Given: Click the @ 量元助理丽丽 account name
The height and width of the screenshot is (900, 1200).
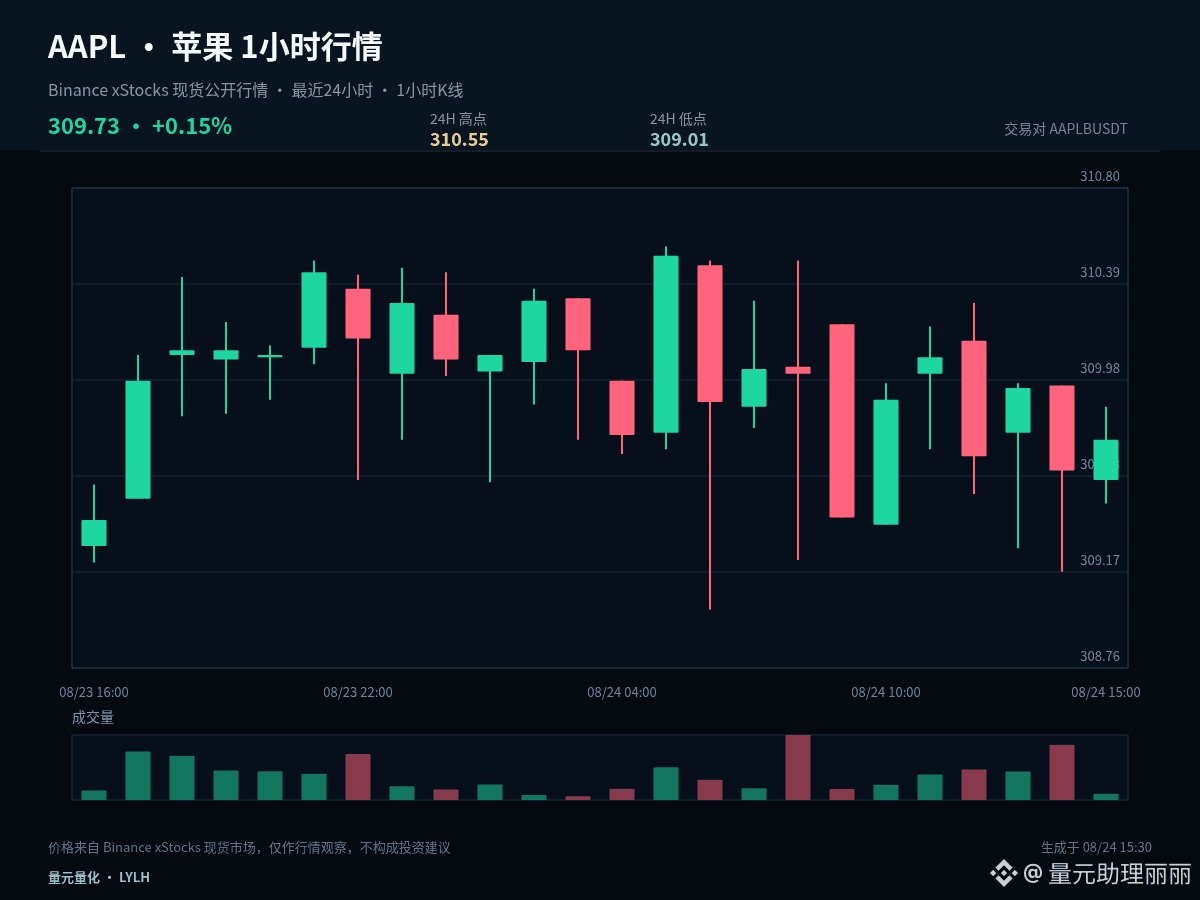Looking at the screenshot, I should [1108, 874].
